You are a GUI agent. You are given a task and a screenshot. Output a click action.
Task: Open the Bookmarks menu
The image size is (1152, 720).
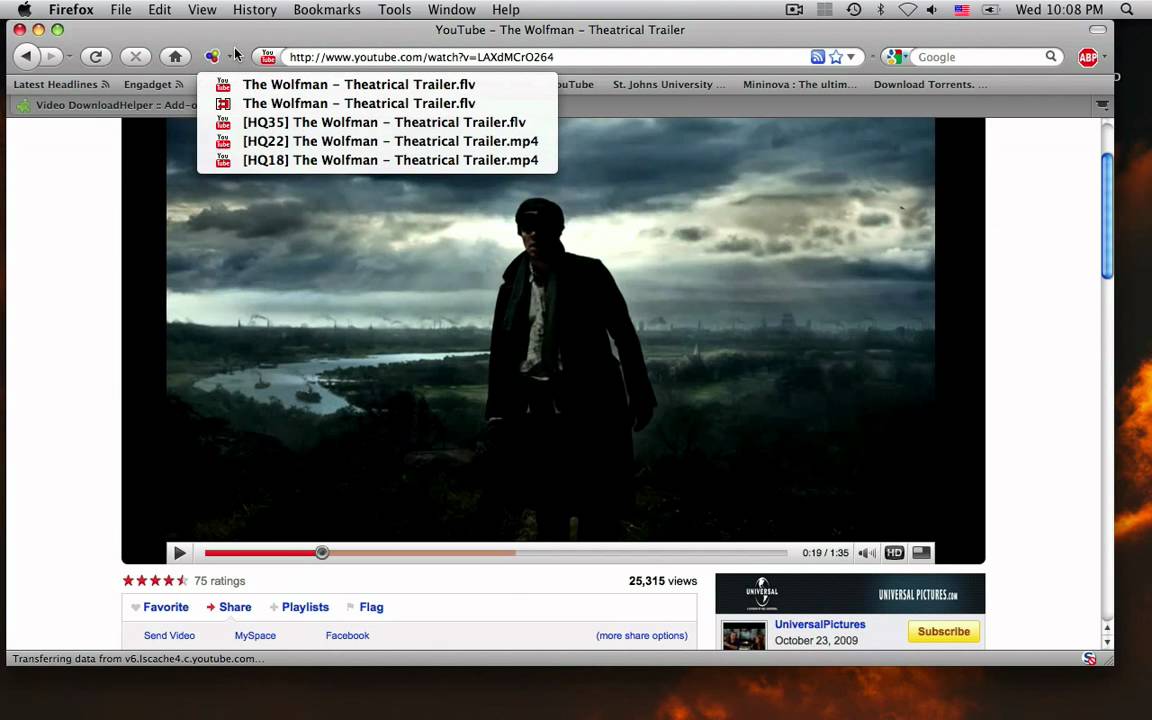tap(327, 10)
